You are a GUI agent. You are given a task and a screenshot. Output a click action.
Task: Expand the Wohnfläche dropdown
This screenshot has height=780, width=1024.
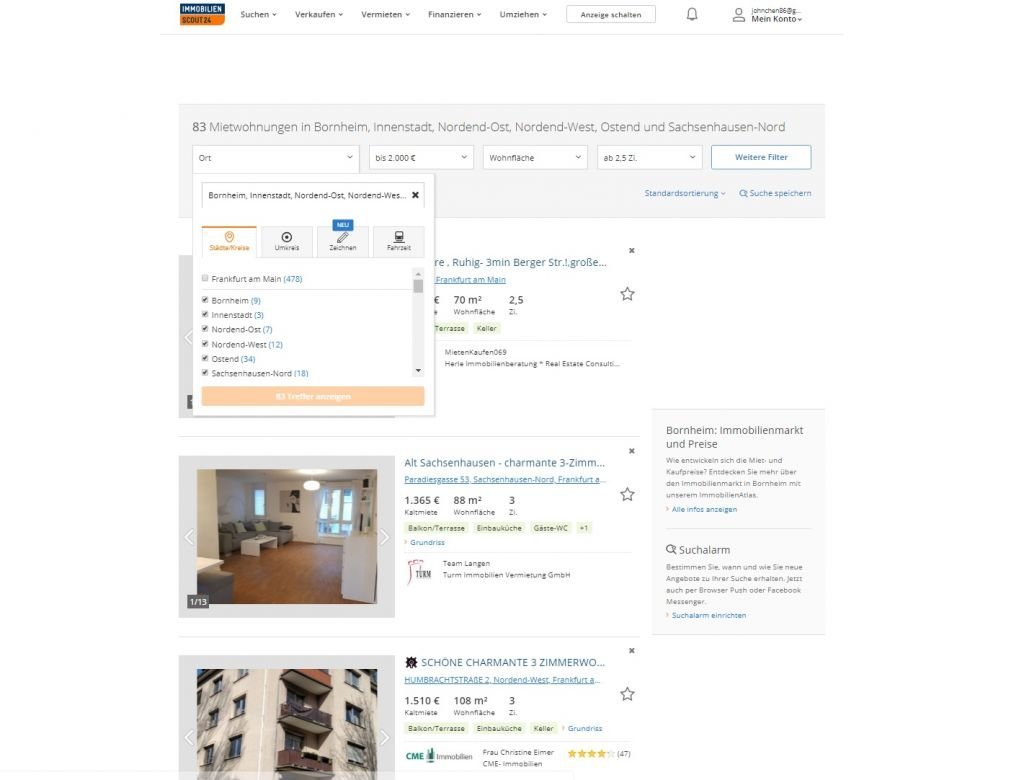coord(535,158)
